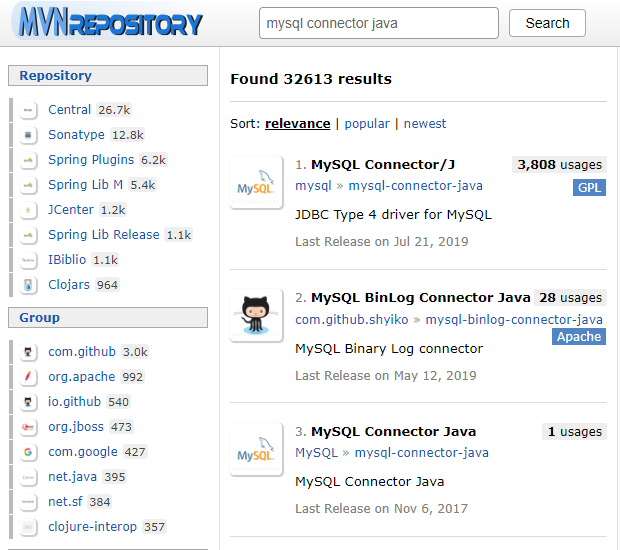Click the io.github group icon
Screen dimensions: 620x550
[x=28, y=402]
